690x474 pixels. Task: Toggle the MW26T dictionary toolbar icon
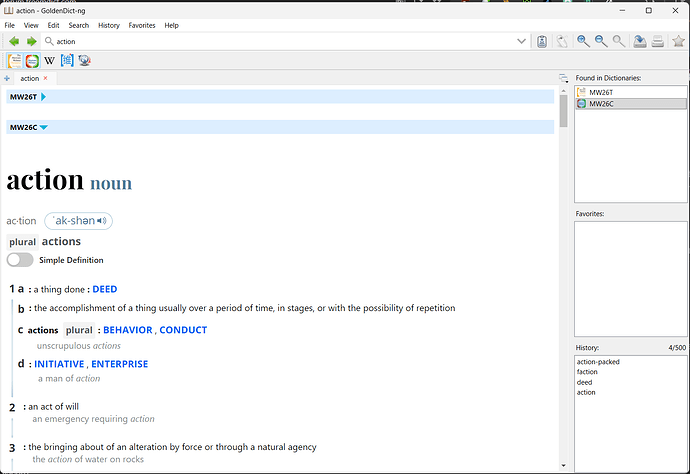click(x=15, y=60)
